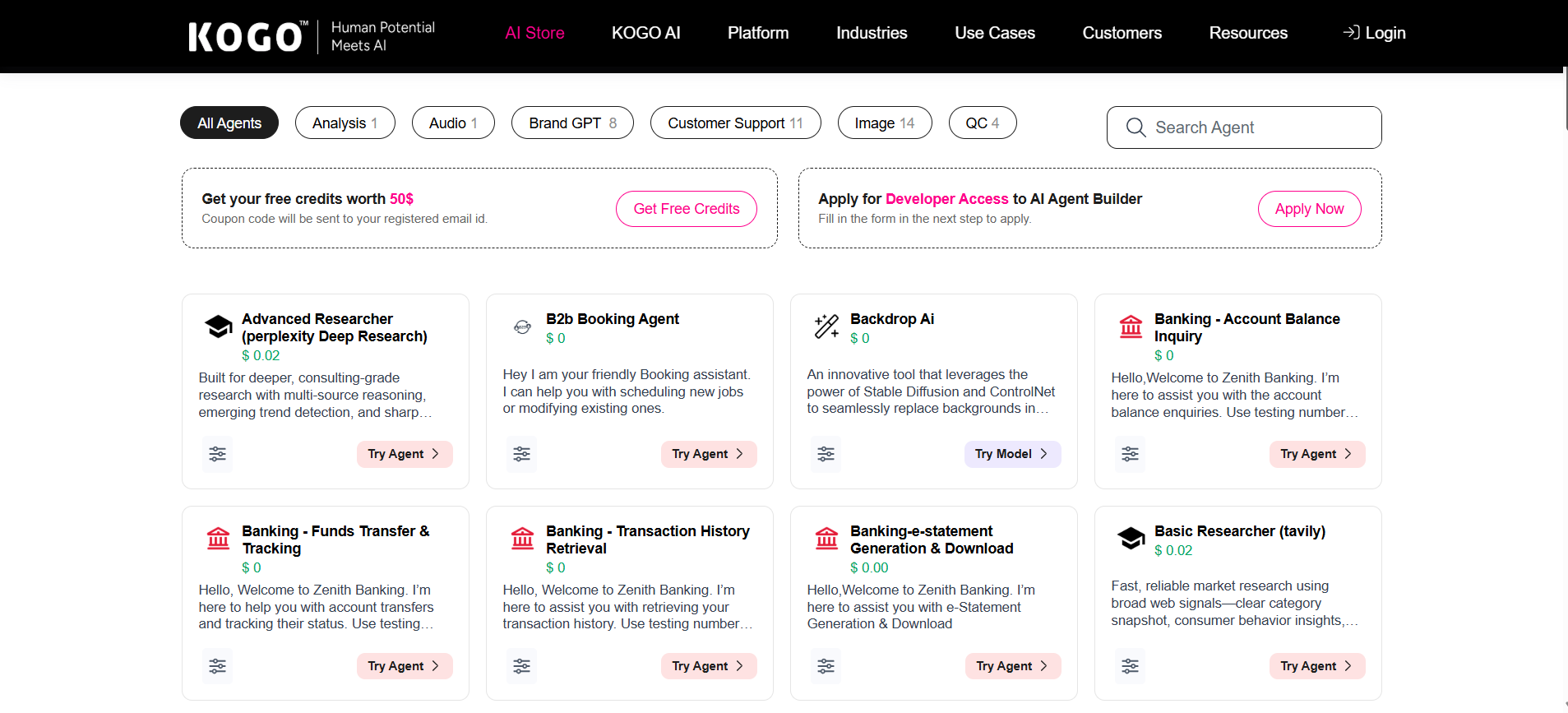Open settings sliders for Funds Transfer & Tracking
Screen dimensions: 1568x713
click(217, 666)
